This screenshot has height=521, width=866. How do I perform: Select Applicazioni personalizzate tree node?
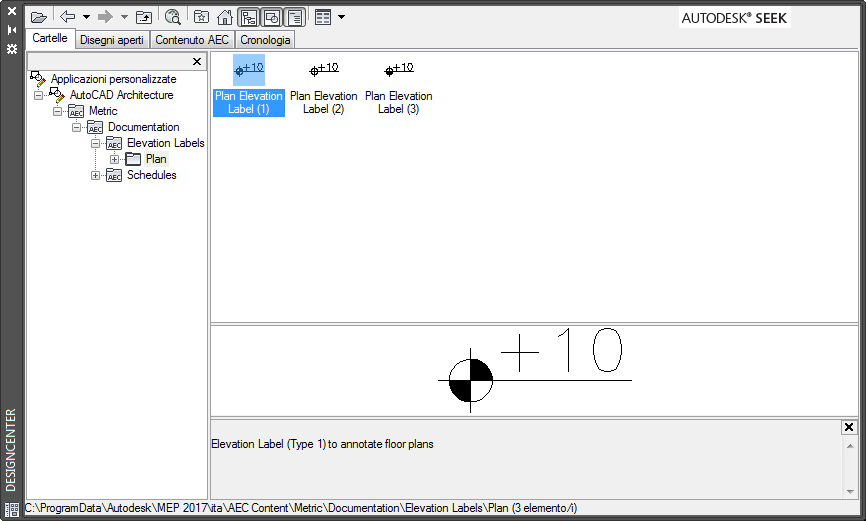(x=113, y=79)
